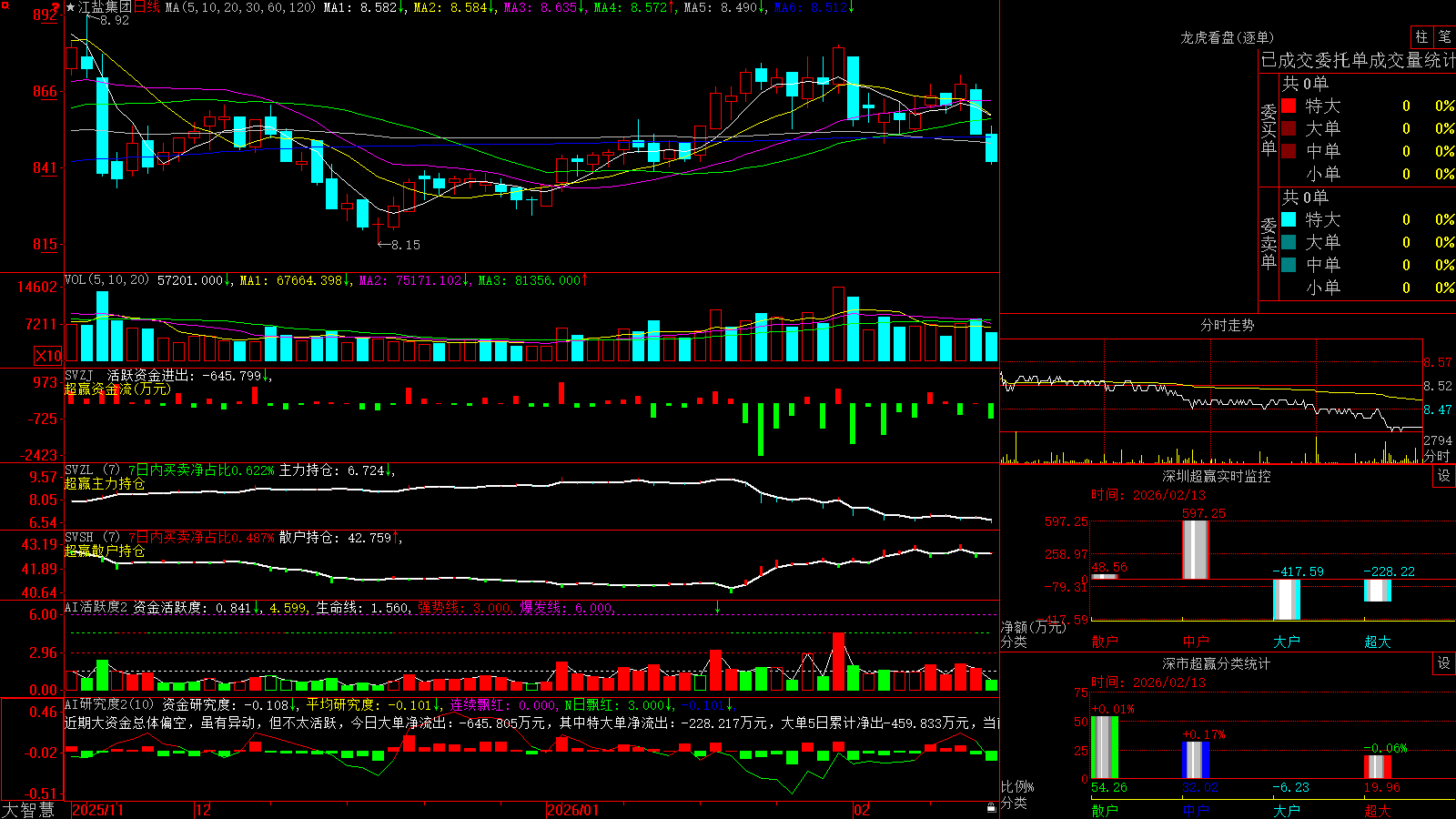Click the AI活跃度2 indicator name
The height and width of the screenshot is (819, 1456).
click(x=96, y=607)
